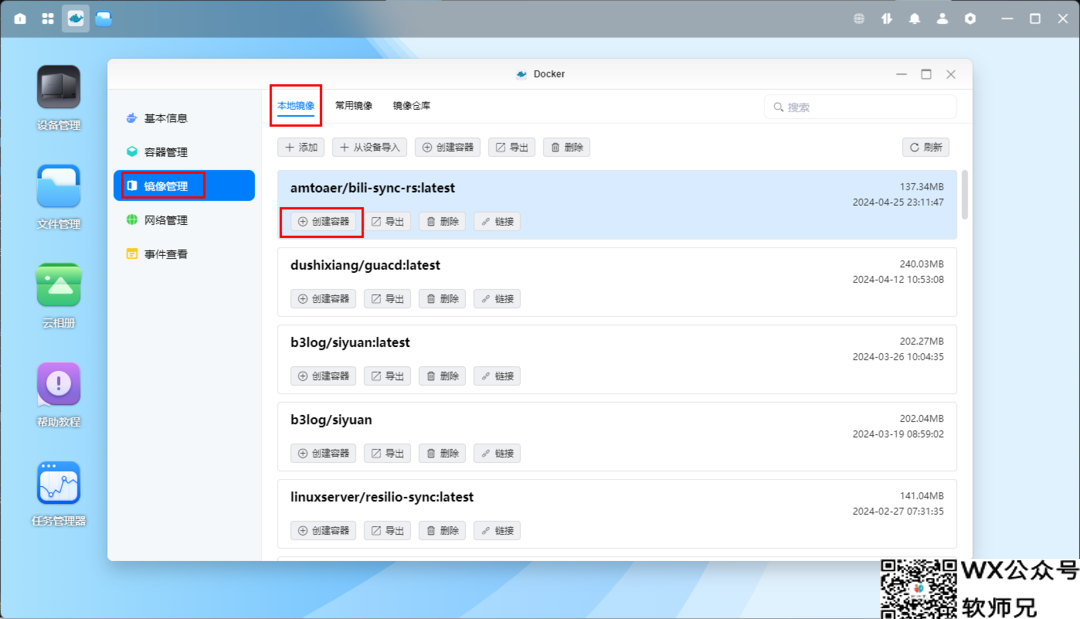Screen dimensions: 1080x619
Task: Go to 容器管理 in Docker sidebar
Action: 185,152
